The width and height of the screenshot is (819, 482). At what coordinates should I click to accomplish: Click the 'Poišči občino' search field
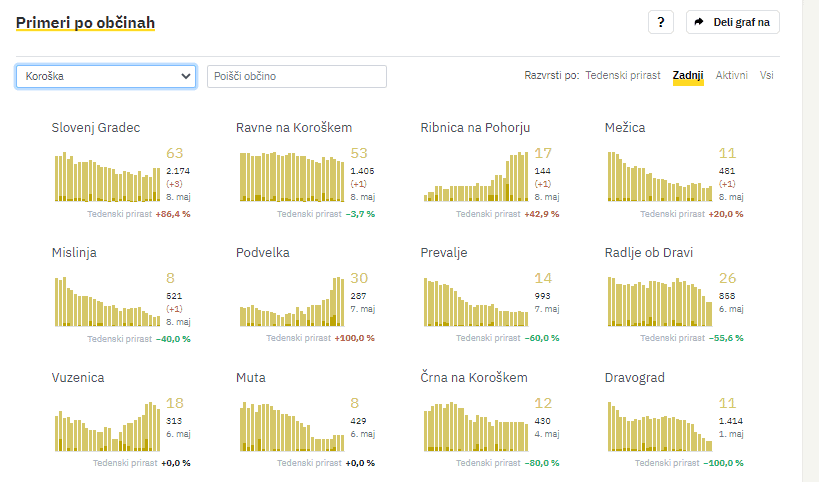pos(296,76)
